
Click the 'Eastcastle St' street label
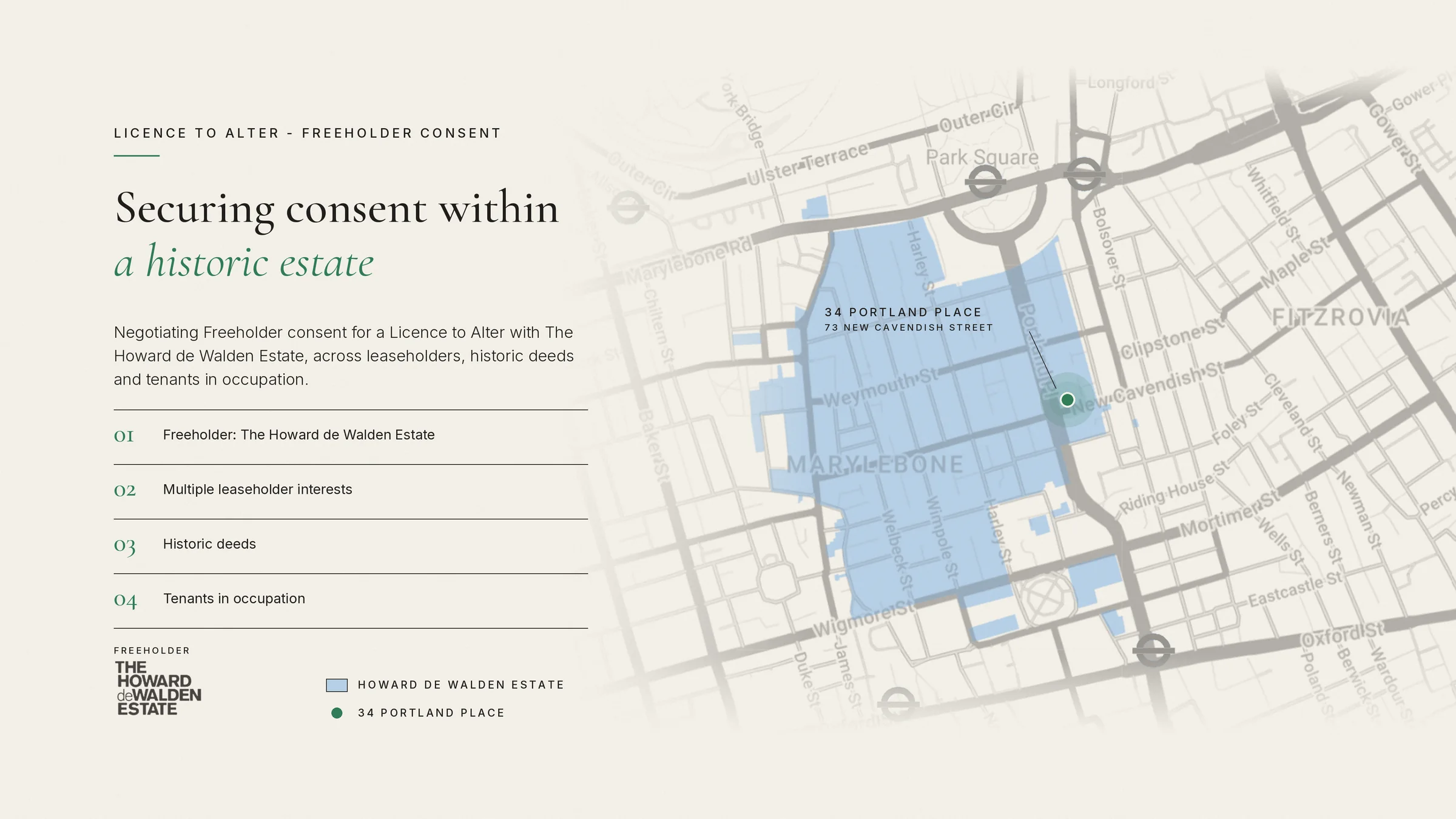pyautogui.click(x=1296, y=588)
